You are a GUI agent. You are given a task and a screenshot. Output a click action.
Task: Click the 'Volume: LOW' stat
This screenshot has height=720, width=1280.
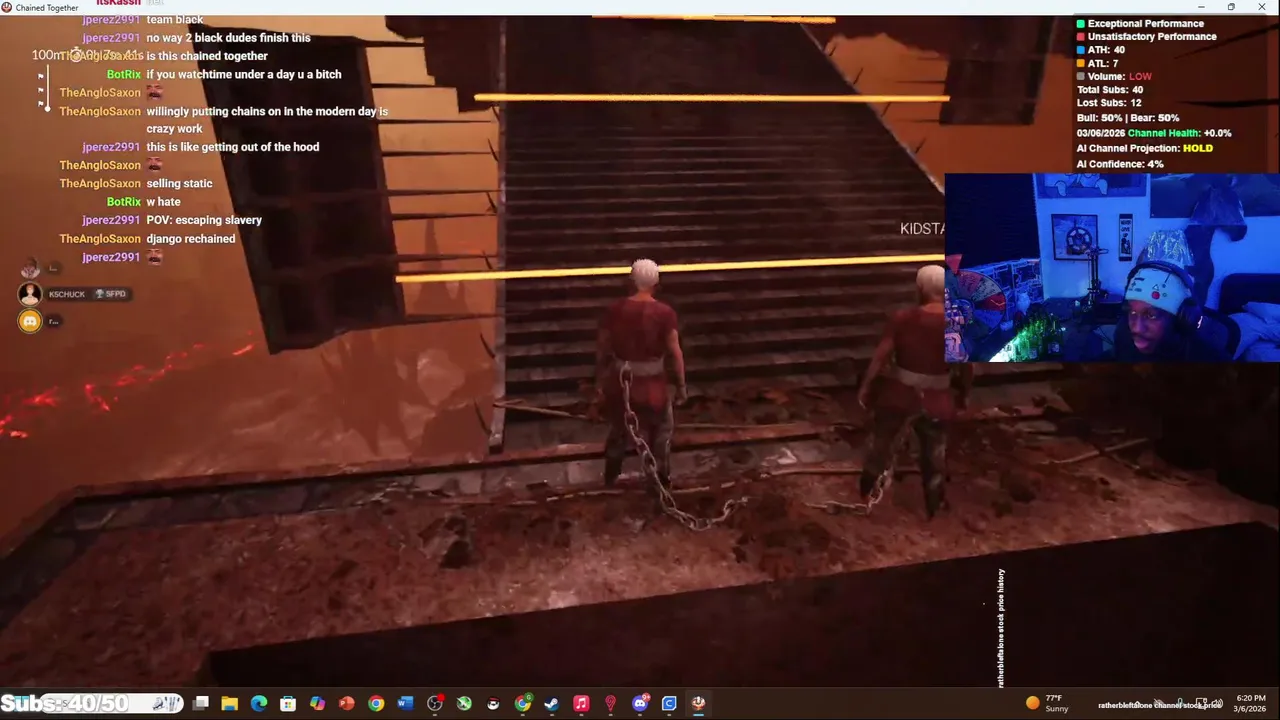click(x=1113, y=77)
